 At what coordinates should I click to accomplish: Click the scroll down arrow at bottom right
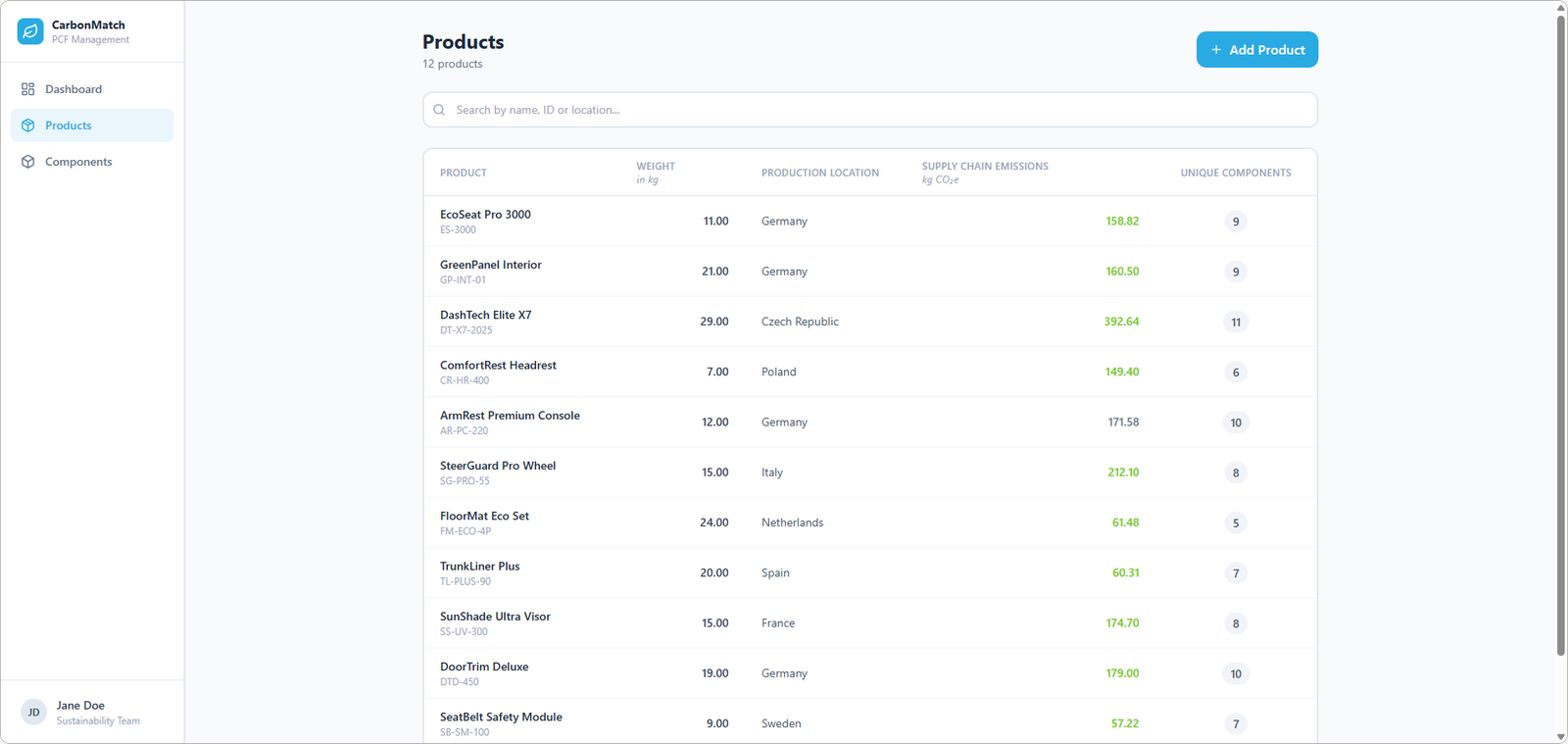coord(1560,736)
